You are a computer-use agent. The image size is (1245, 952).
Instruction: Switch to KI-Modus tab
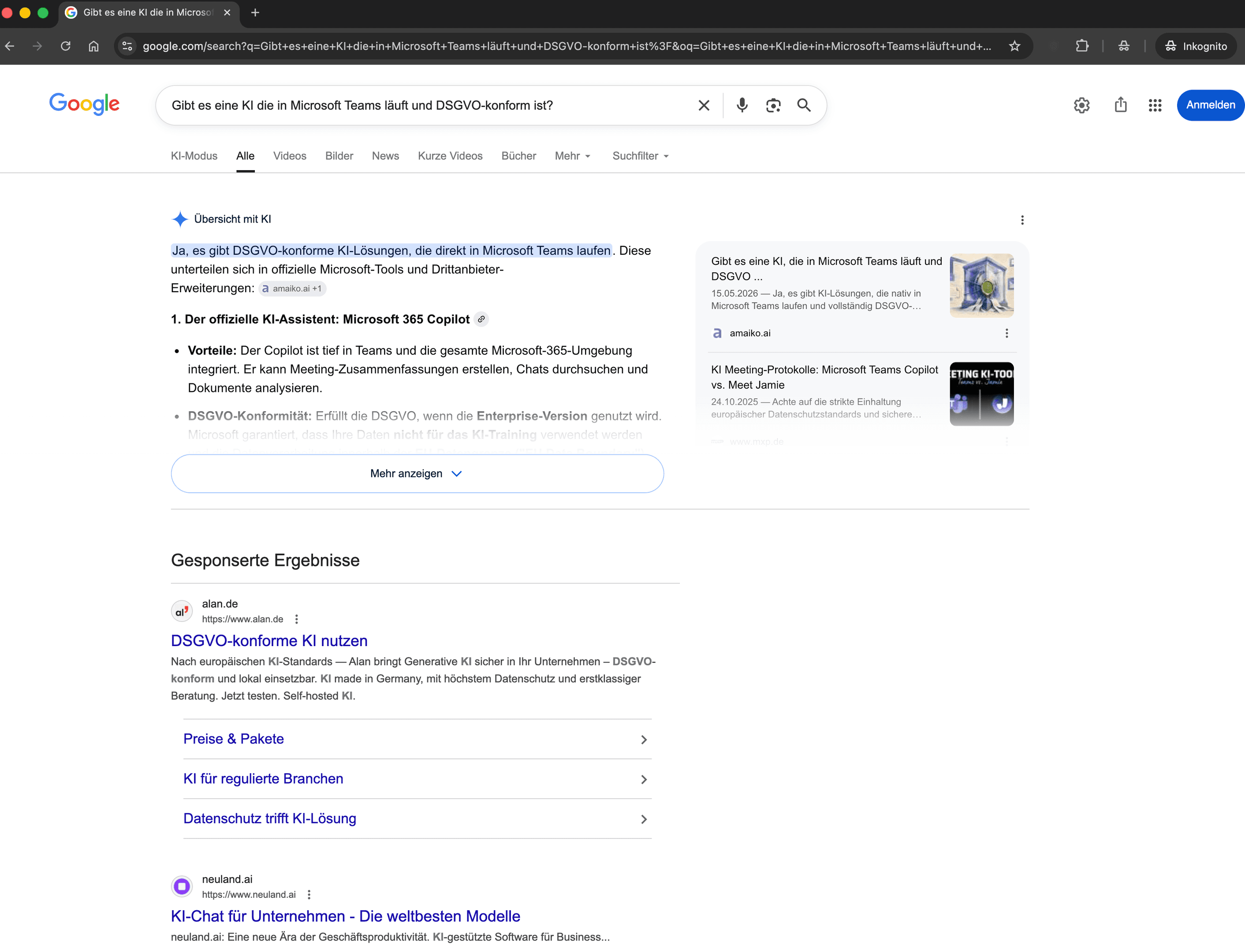pos(194,156)
